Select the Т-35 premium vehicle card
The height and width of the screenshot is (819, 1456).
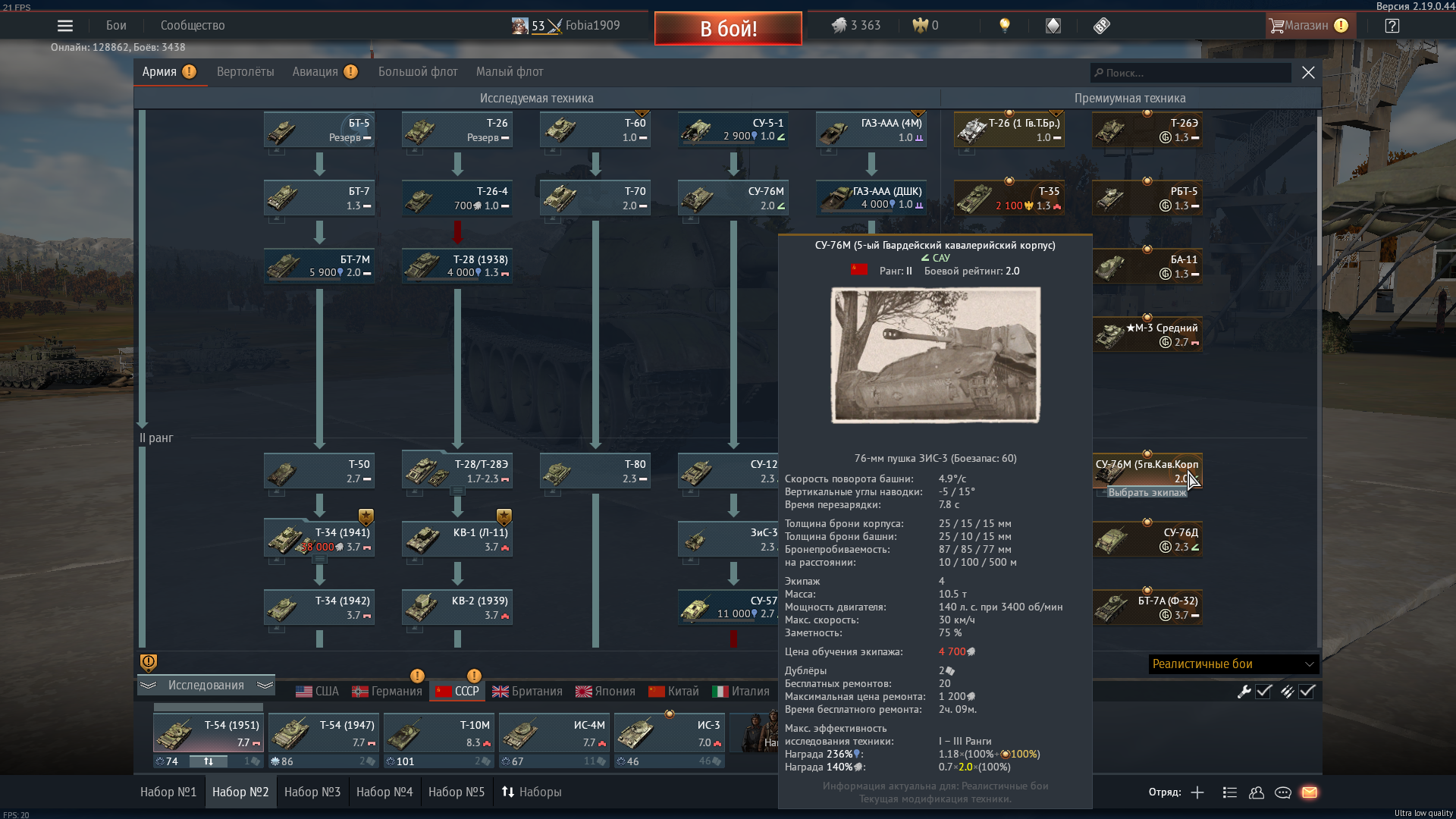[x=1009, y=198]
